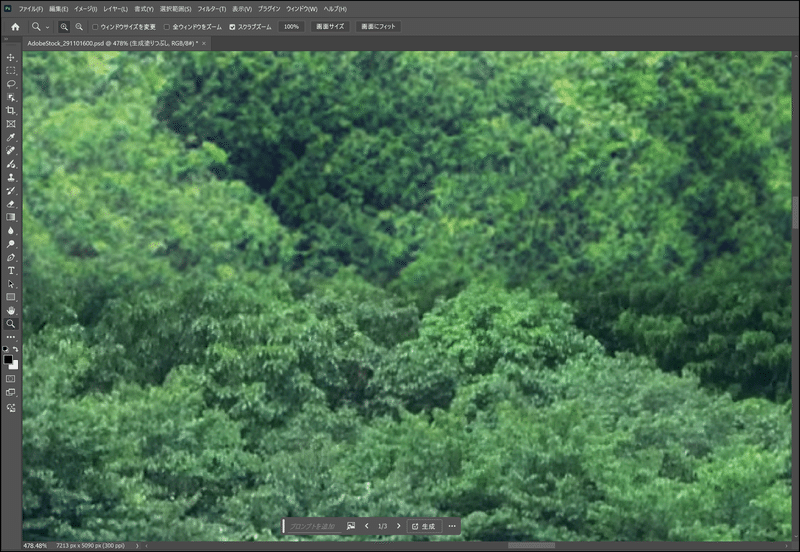This screenshot has width=800, height=552.
Task: Choose the Zoom Out mode icon
Action: pyautogui.click(x=79, y=27)
